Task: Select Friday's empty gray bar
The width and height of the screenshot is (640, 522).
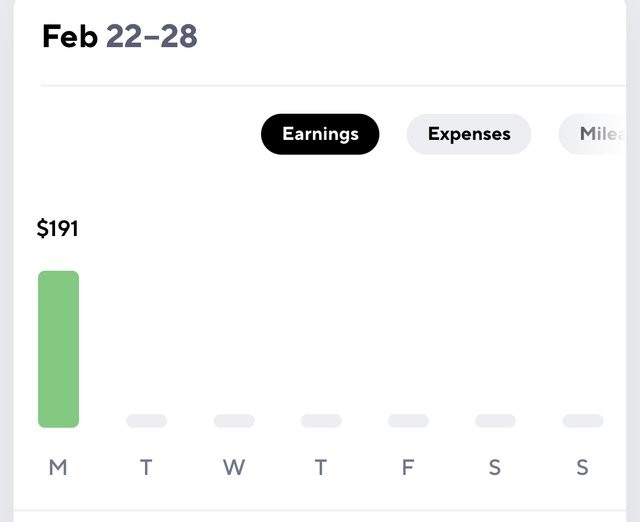Action: click(408, 421)
